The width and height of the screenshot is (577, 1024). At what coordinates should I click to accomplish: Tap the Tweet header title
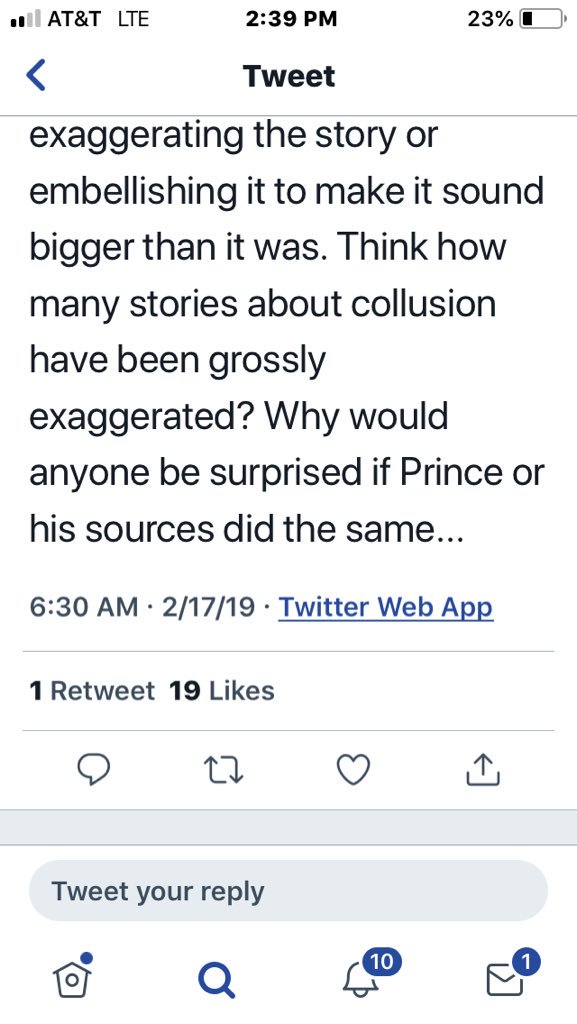coord(288,76)
